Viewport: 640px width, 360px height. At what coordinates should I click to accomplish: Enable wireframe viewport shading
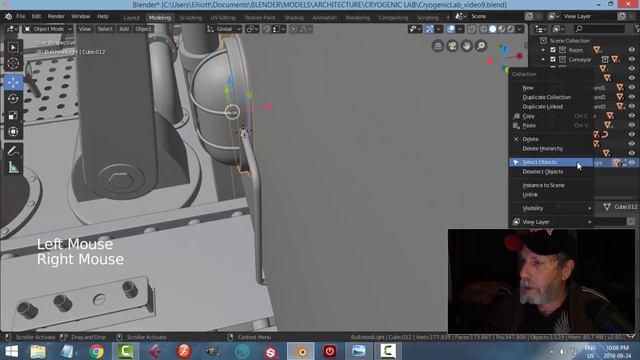click(x=484, y=29)
